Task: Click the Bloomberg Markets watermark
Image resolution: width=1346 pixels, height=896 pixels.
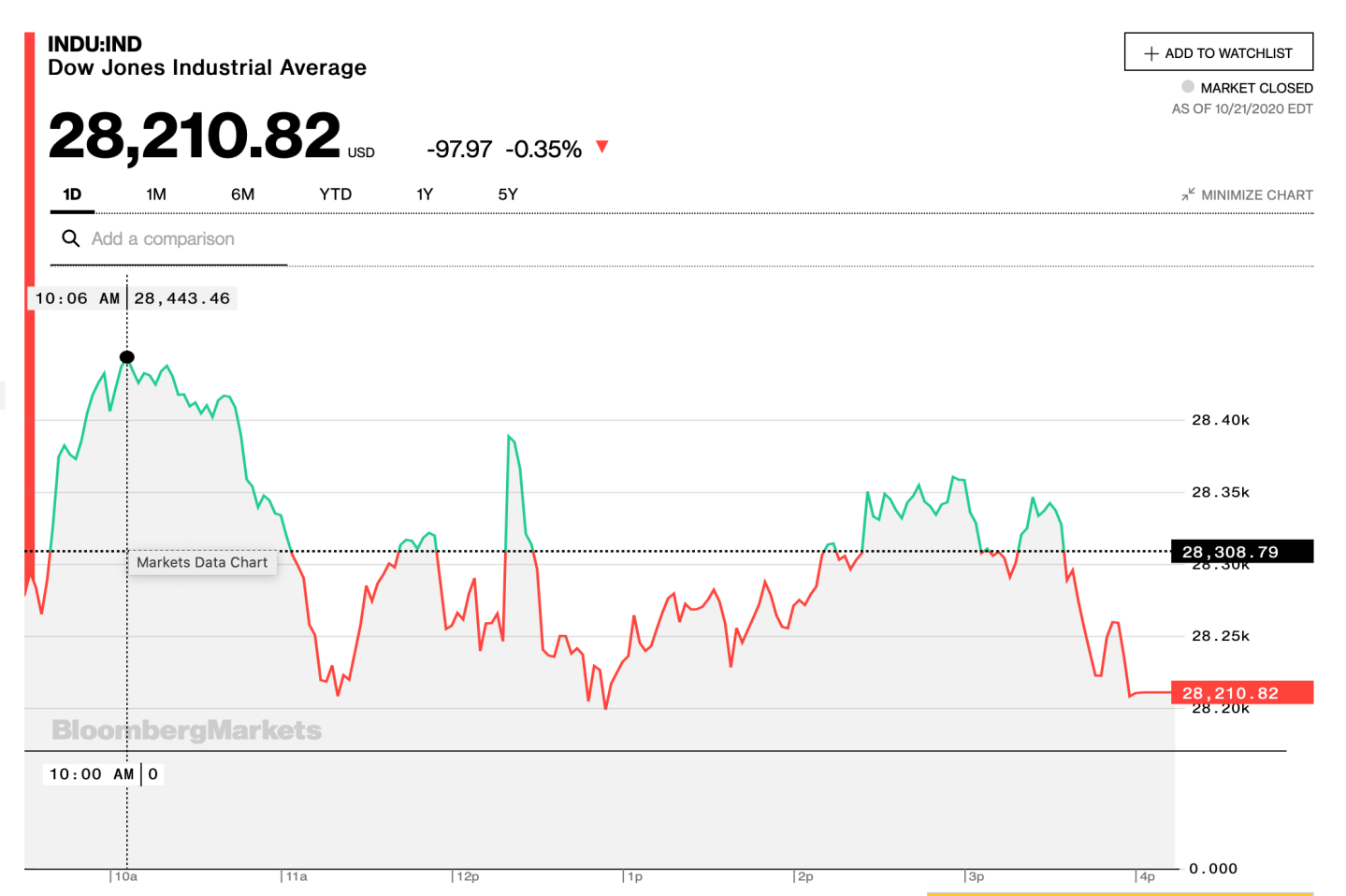Action: (x=186, y=730)
